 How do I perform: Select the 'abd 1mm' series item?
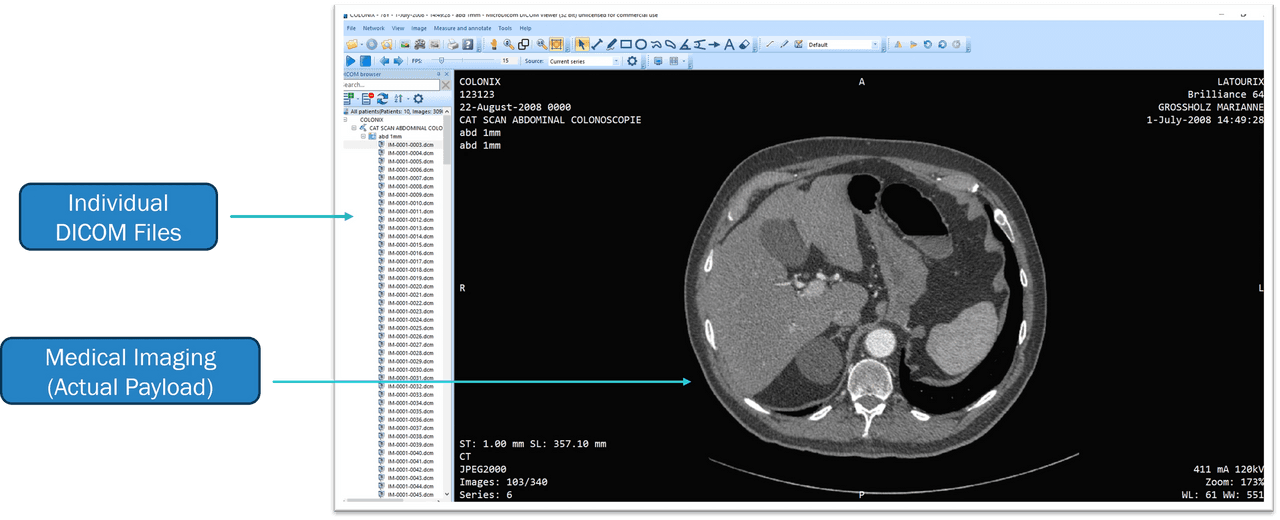coord(390,136)
